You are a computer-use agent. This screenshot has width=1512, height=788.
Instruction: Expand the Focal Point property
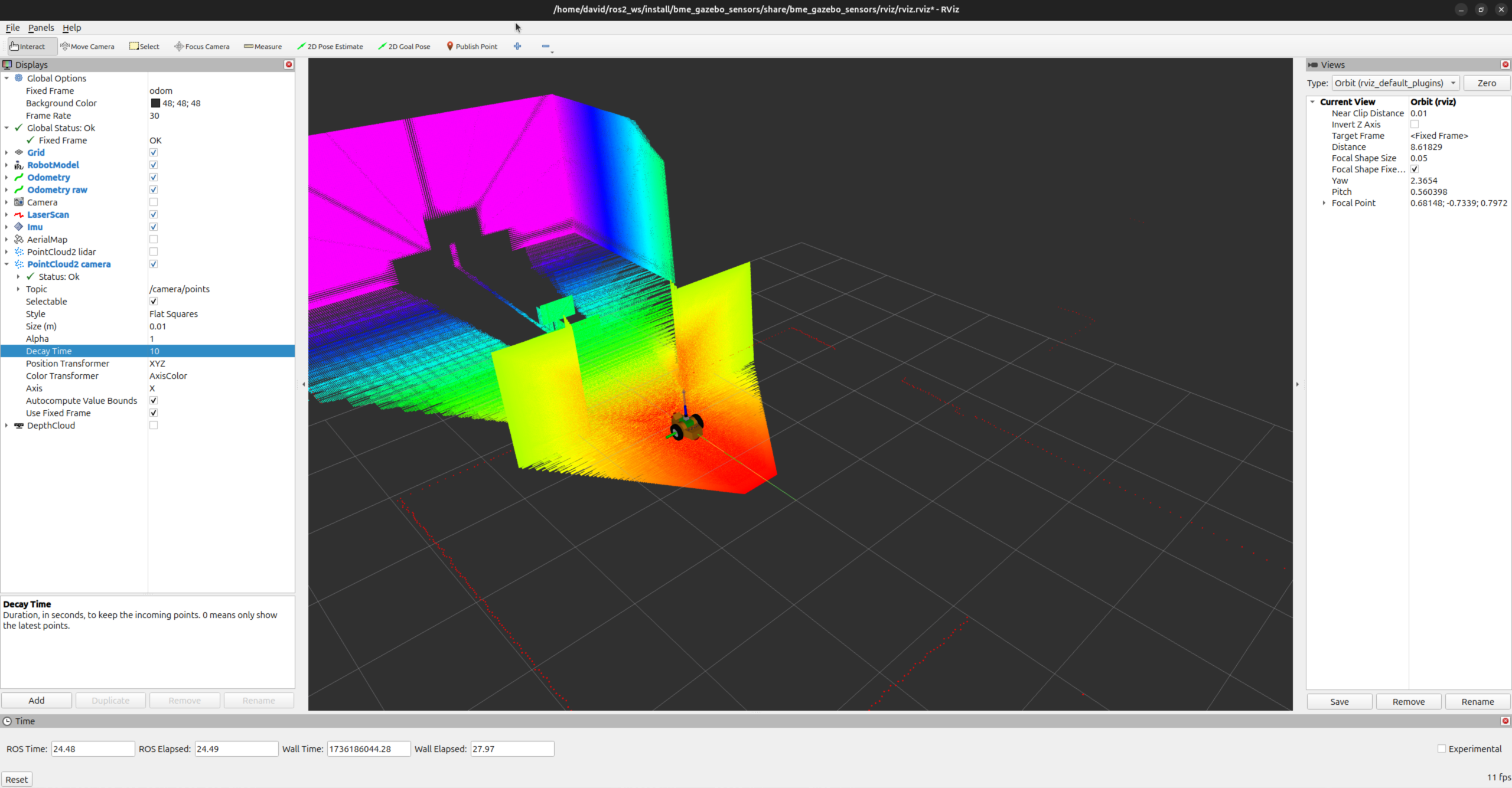point(1324,203)
